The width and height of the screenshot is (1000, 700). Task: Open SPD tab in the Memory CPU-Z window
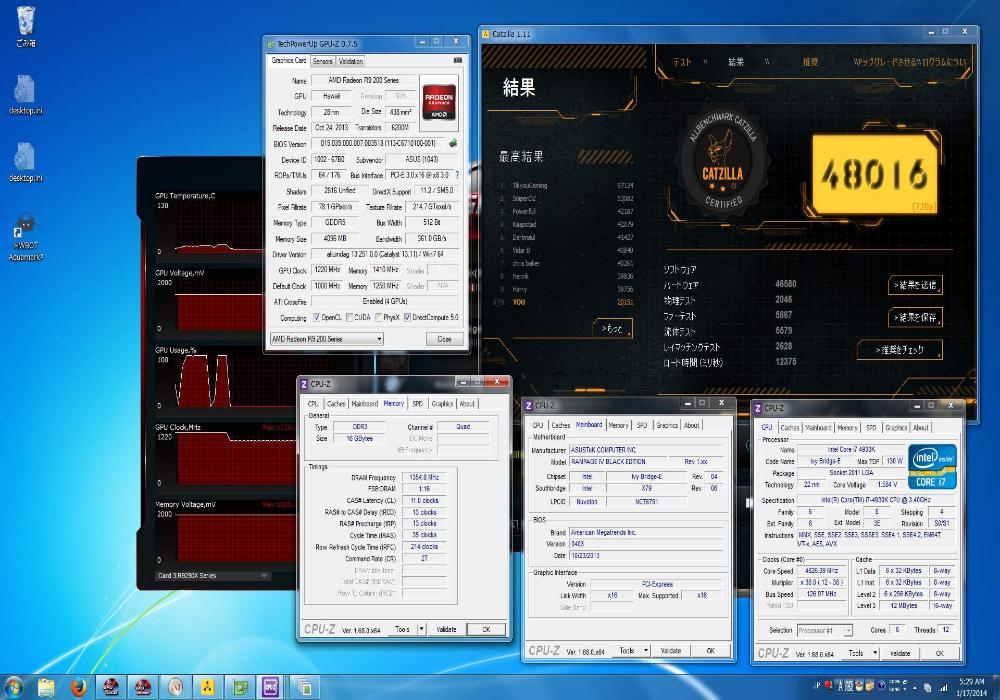coord(417,404)
